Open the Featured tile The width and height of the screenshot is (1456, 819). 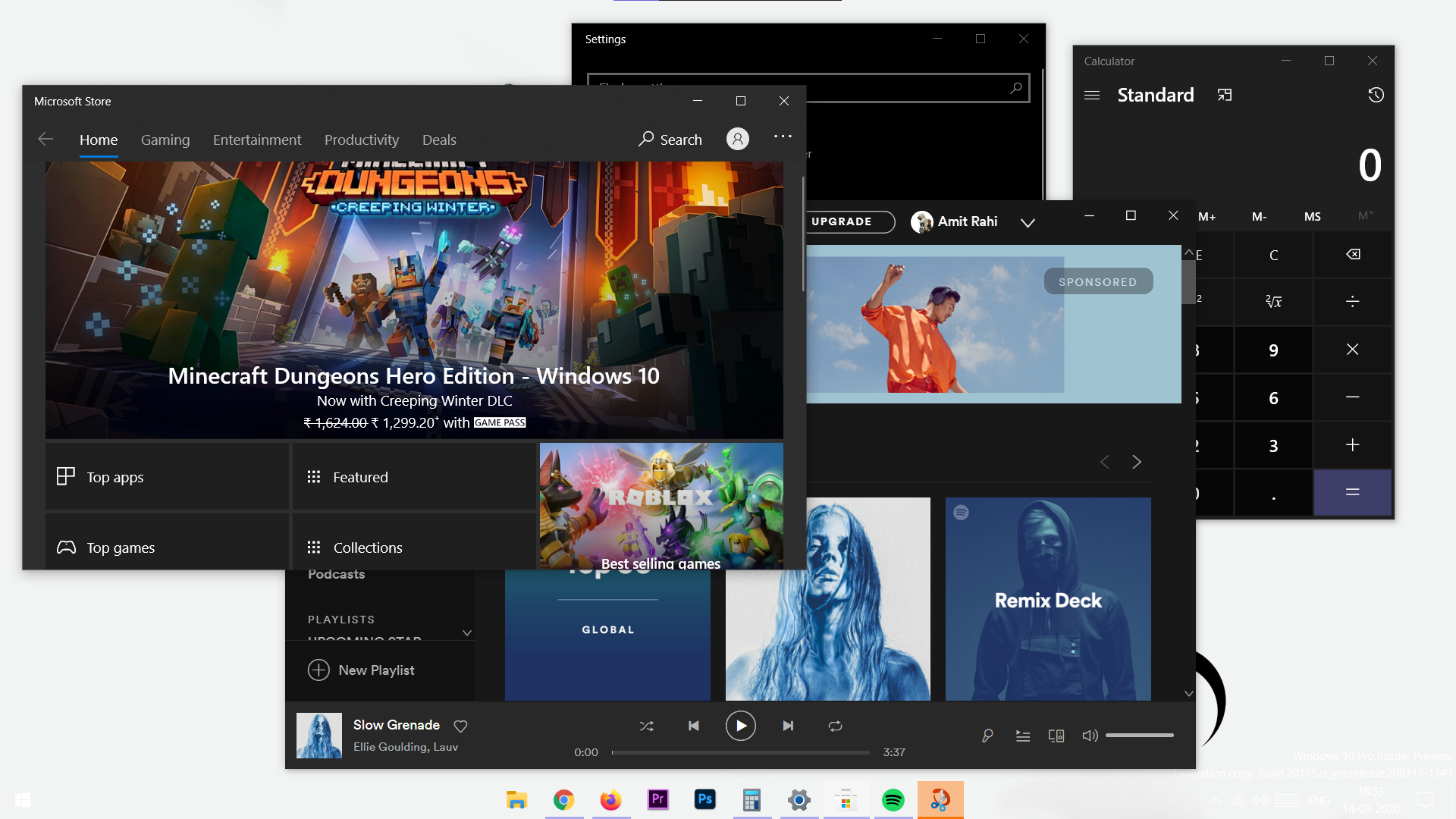(x=413, y=476)
